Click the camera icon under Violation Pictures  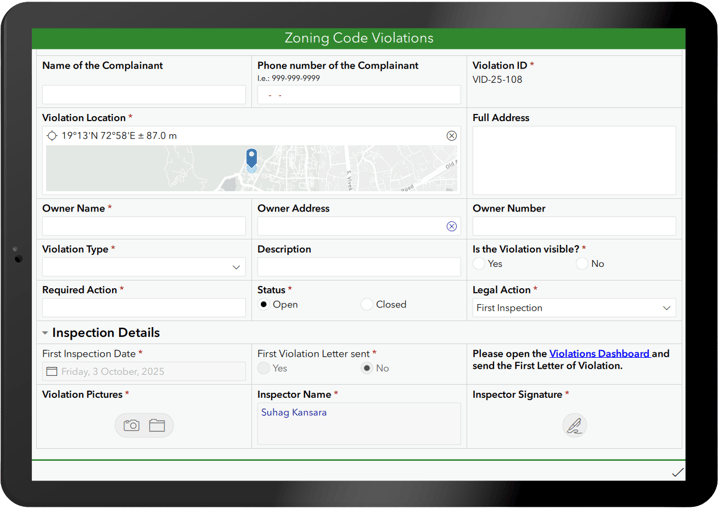131,425
